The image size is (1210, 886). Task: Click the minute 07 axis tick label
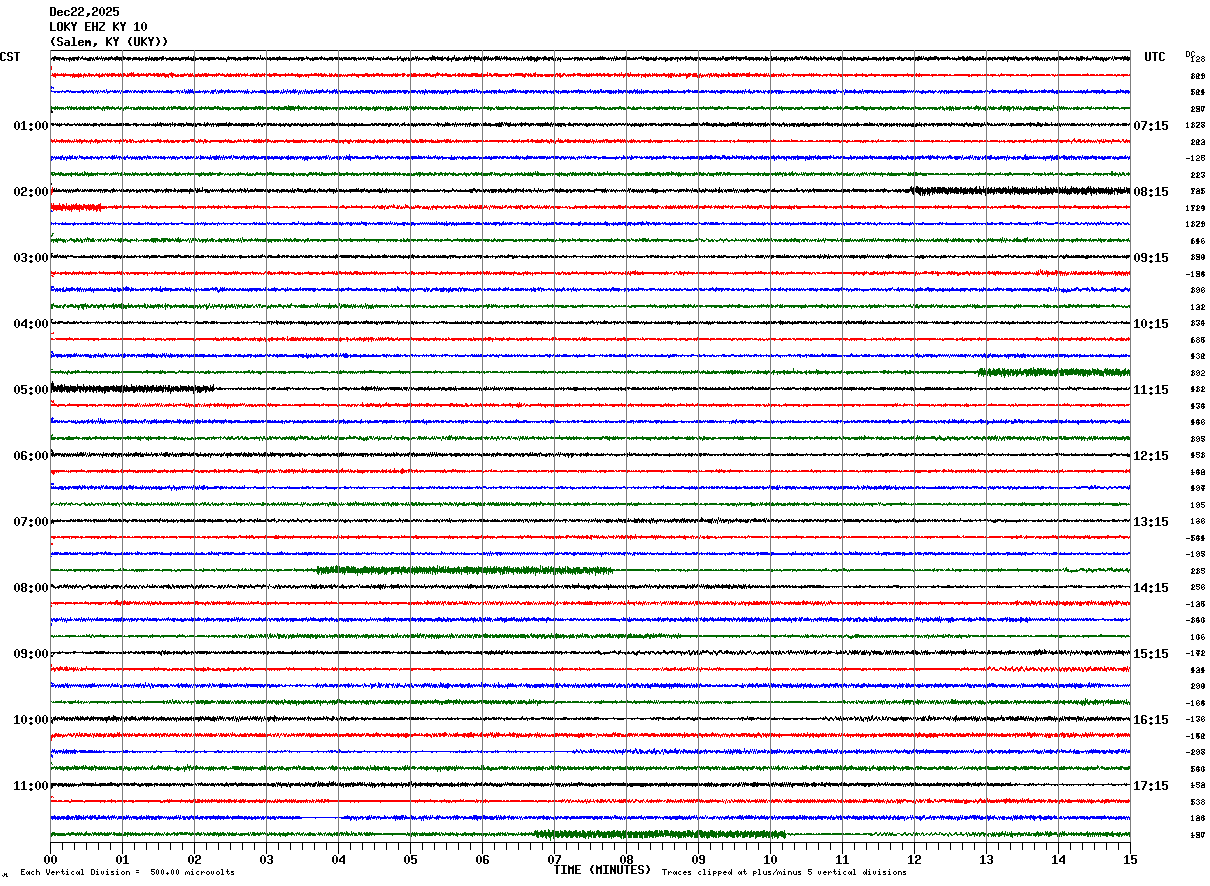tap(554, 859)
